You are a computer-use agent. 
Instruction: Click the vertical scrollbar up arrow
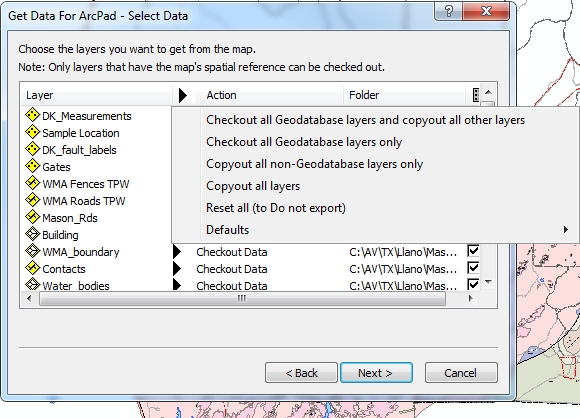click(488, 92)
